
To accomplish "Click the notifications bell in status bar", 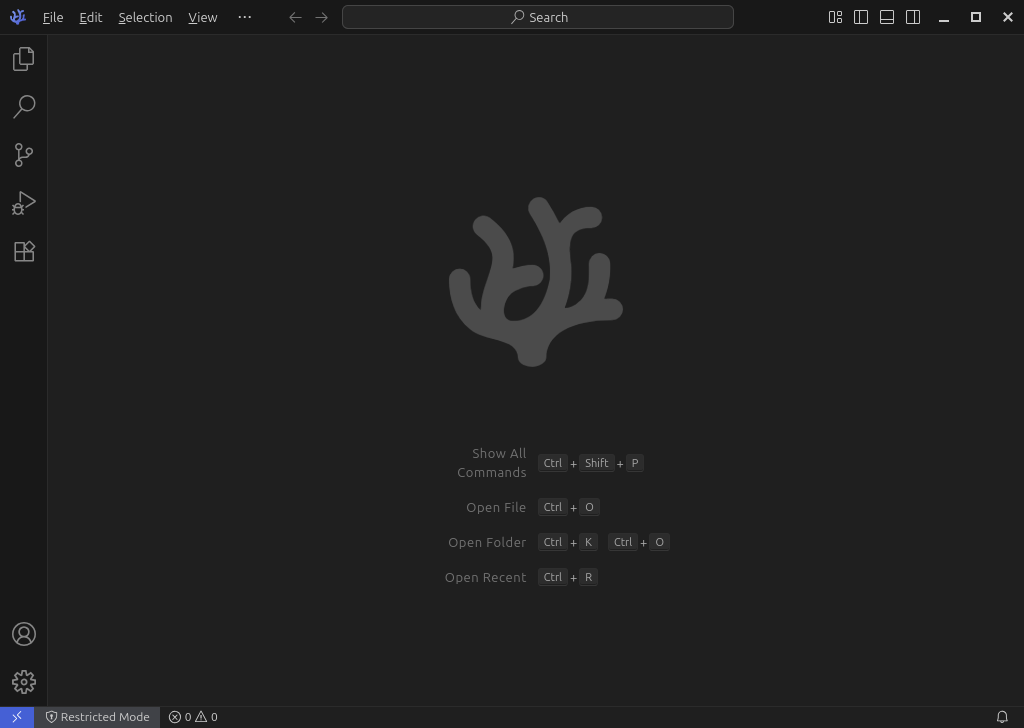I will [x=1002, y=717].
